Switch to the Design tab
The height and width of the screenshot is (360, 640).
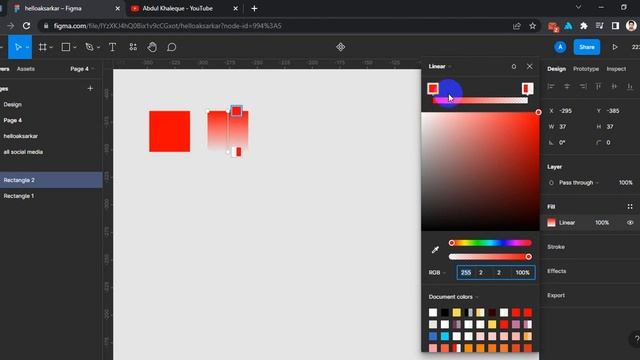pyautogui.click(x=556, y=69)
